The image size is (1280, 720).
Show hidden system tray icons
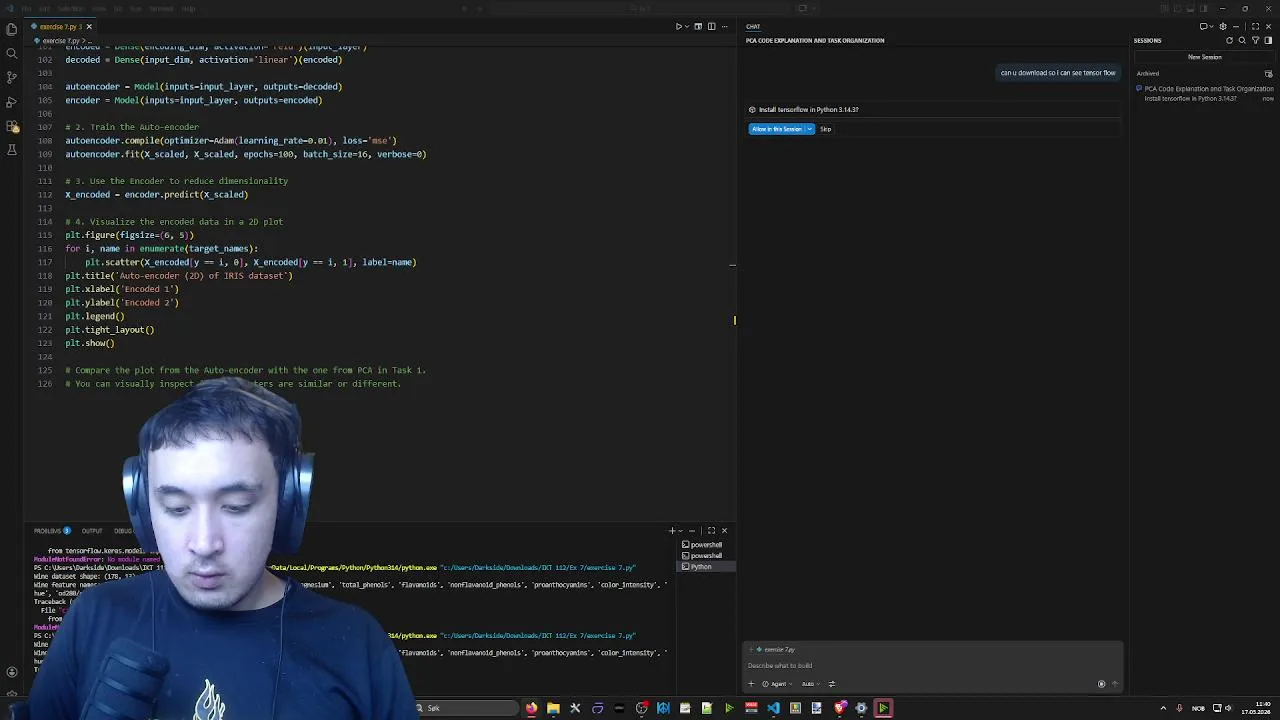coord(1163,708)
